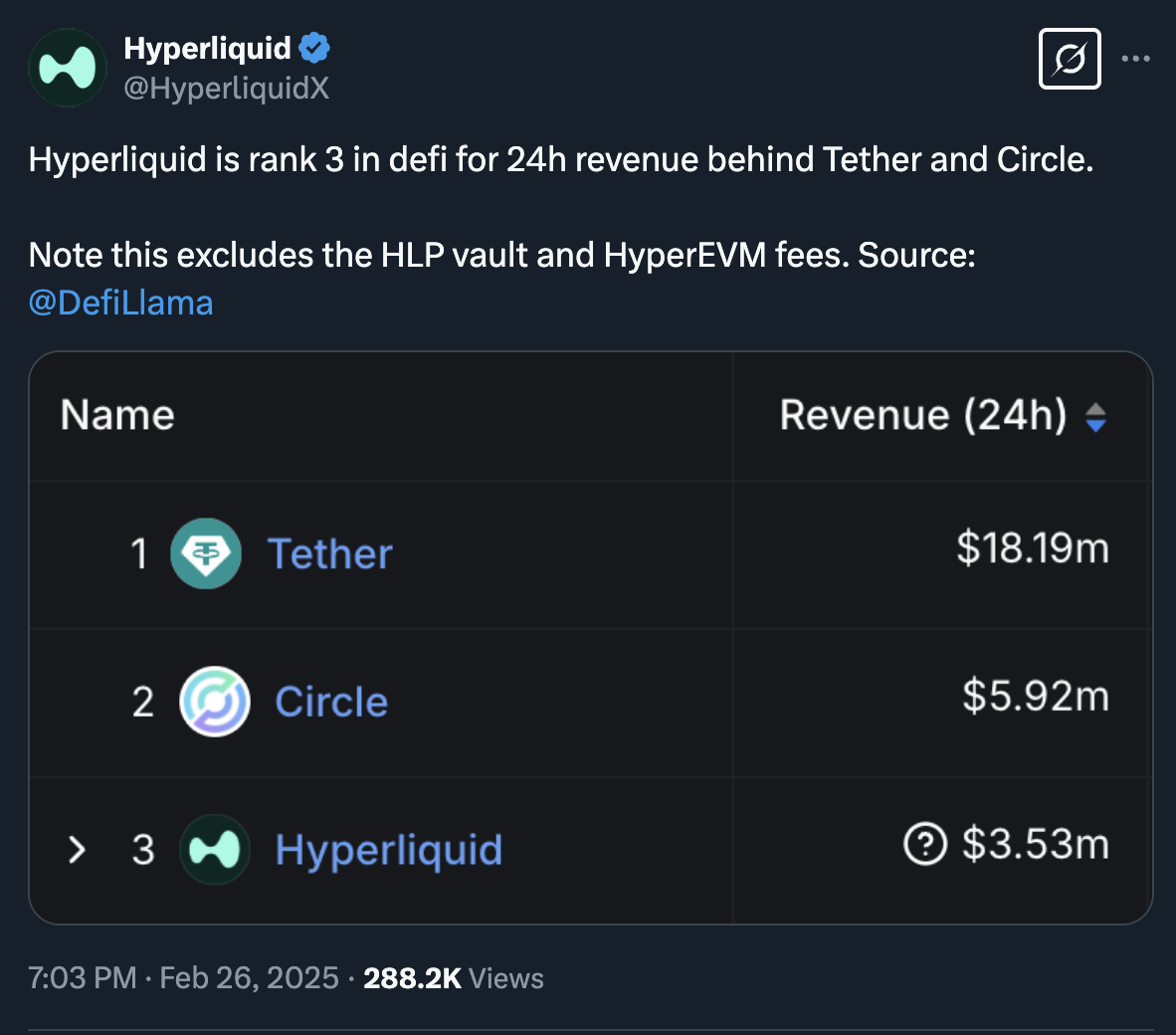1176x1035 pixels.
Task: Click the Tether name link
Action: (330, 553)
